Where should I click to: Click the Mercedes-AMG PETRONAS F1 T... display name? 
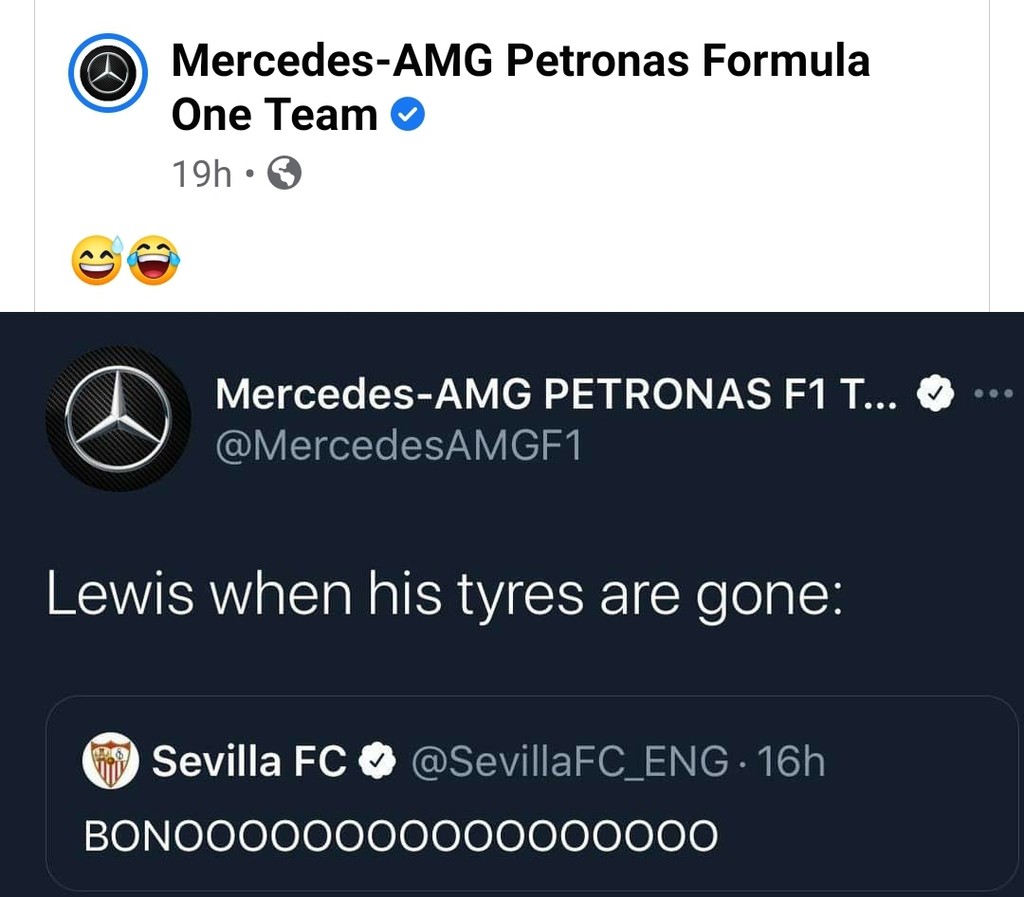[x=560, y=396]
